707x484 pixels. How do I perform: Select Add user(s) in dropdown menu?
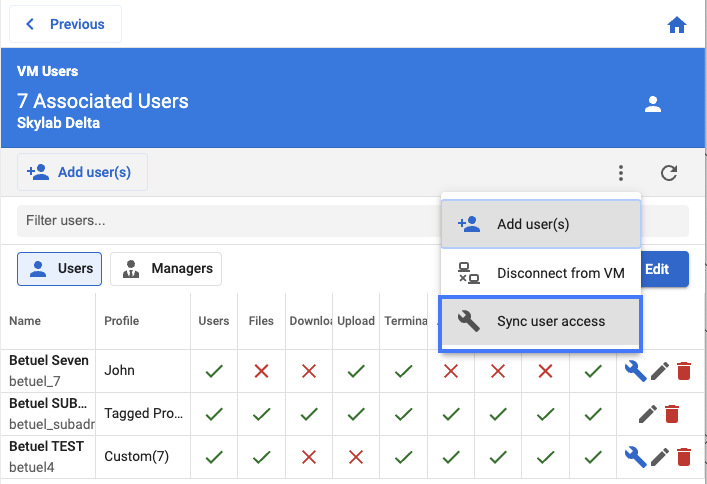tap(540, 224)
